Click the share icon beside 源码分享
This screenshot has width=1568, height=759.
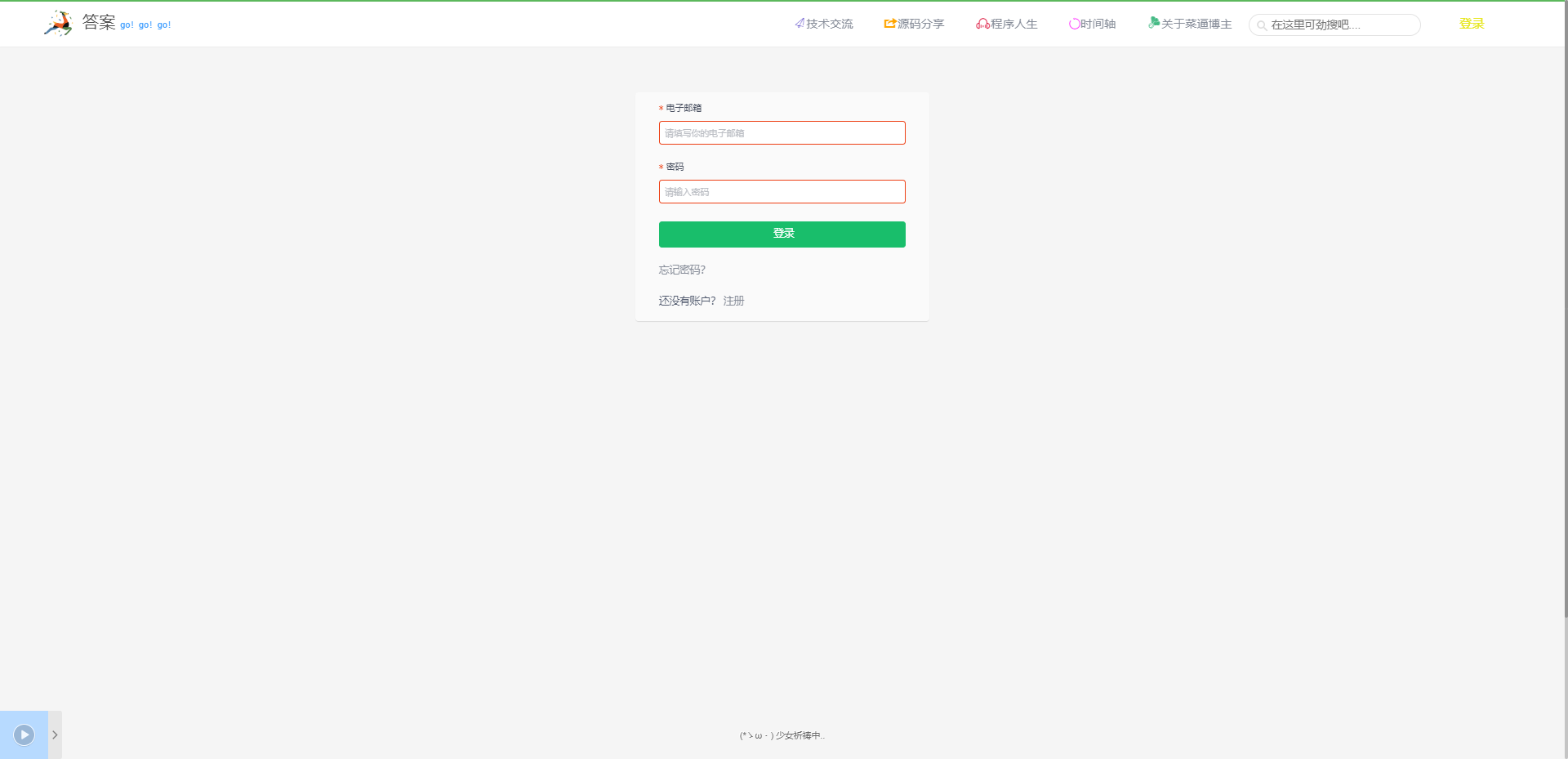coord(890,24)
